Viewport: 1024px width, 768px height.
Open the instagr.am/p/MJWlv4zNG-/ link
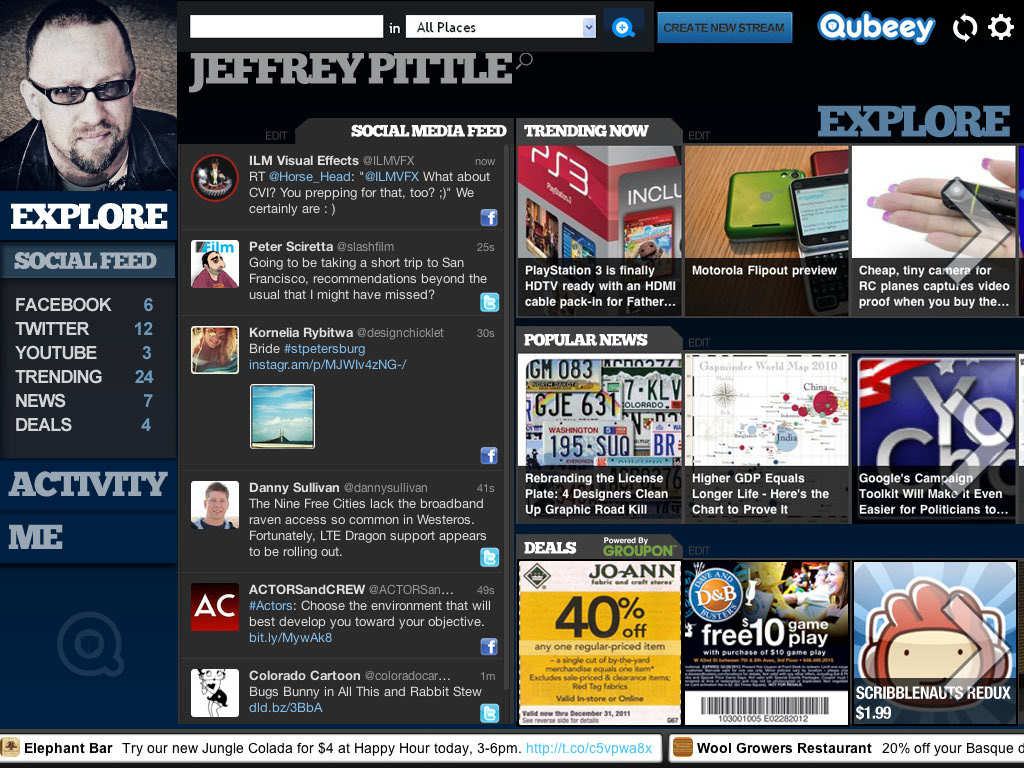(x=327, y=364)
